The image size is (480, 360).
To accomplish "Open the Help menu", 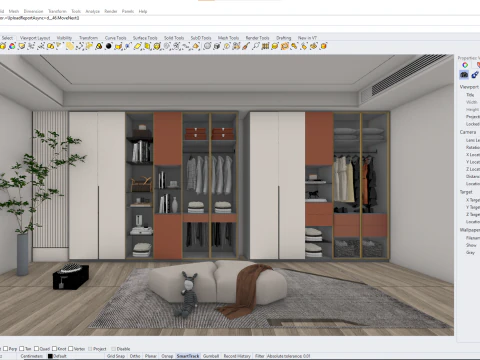I will tap(143, 11).
